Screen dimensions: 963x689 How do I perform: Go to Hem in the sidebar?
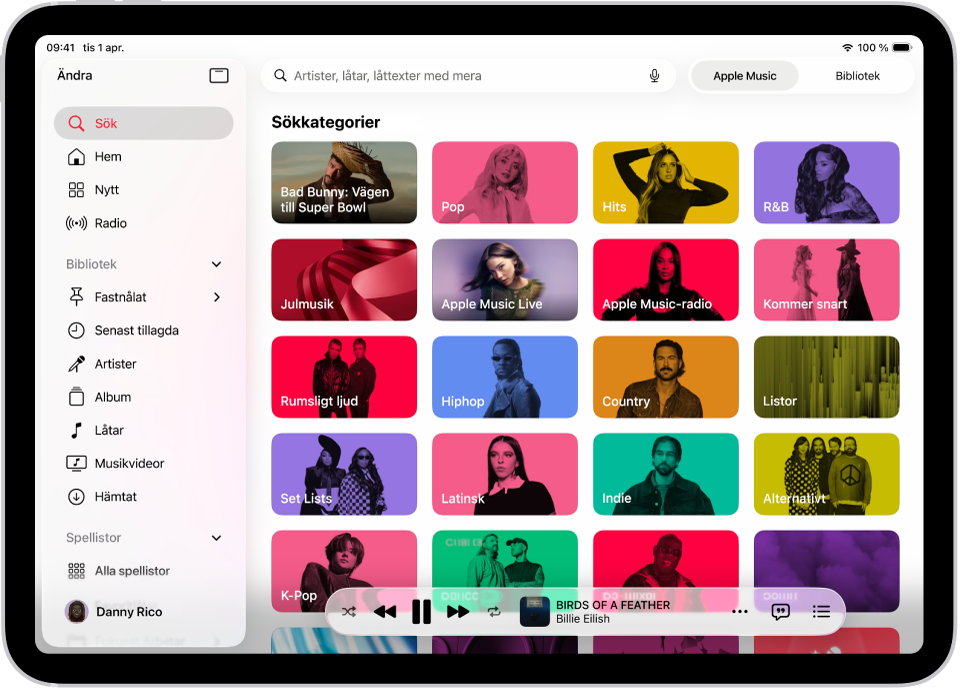click(144, 157)
